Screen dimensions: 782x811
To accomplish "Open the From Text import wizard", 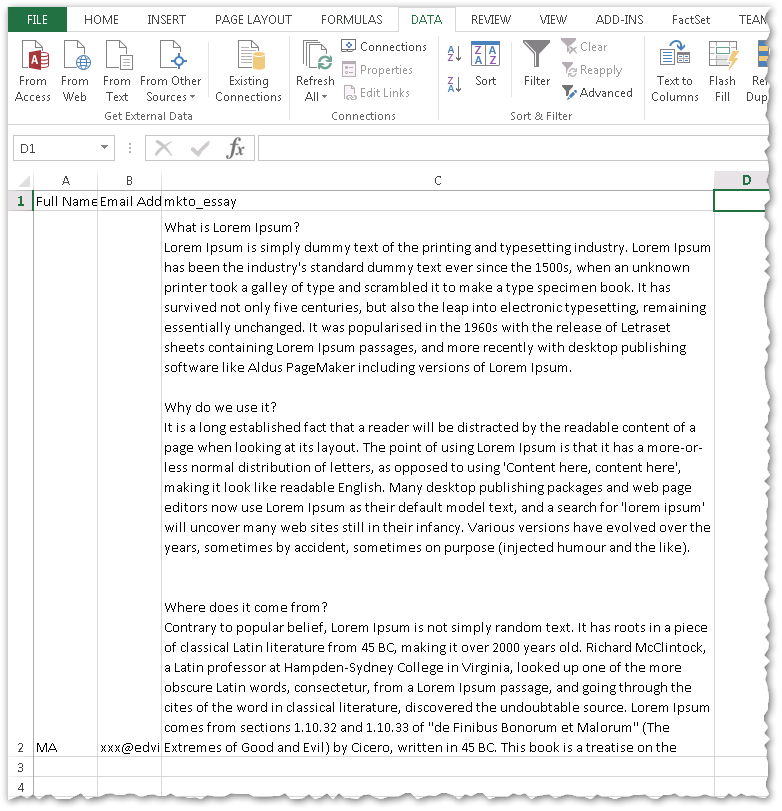I will (x=117, y=72).
